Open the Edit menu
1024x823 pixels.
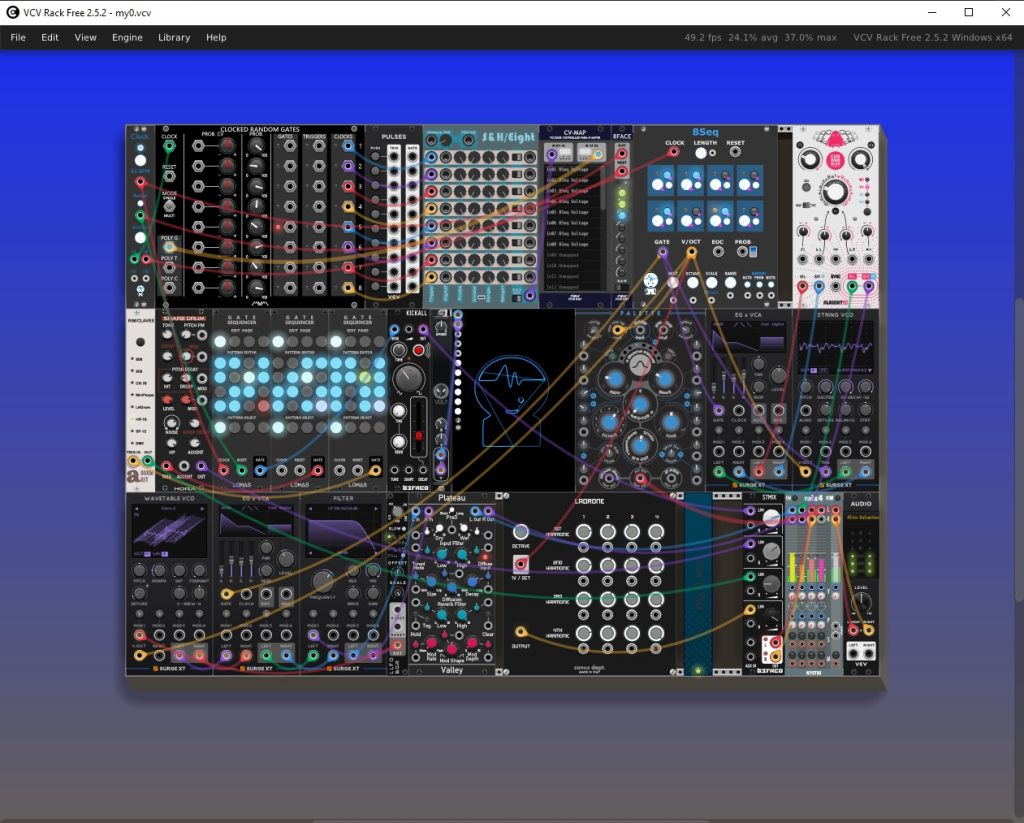tap(50, 37)
